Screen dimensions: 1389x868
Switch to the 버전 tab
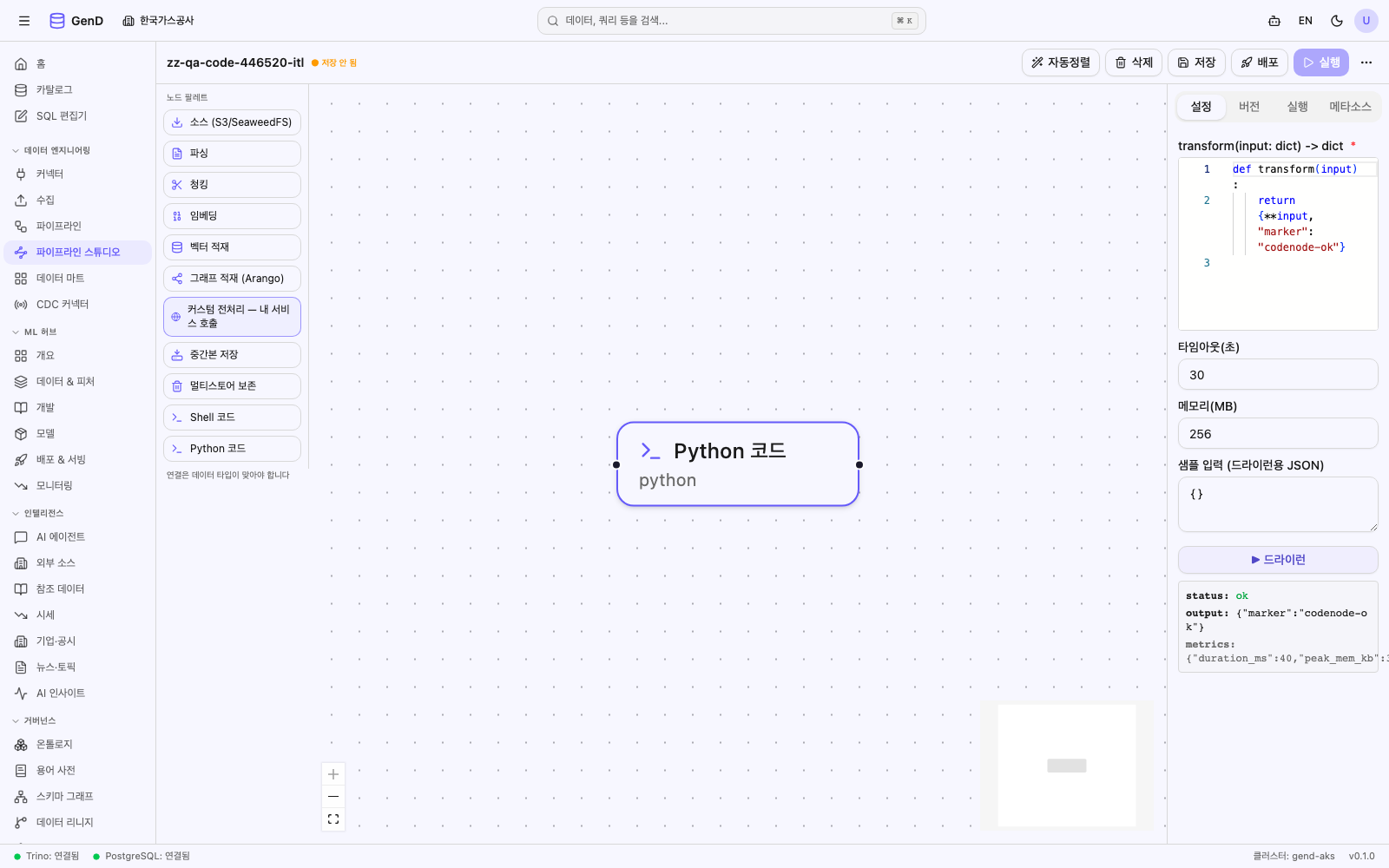pos(1249,107)
